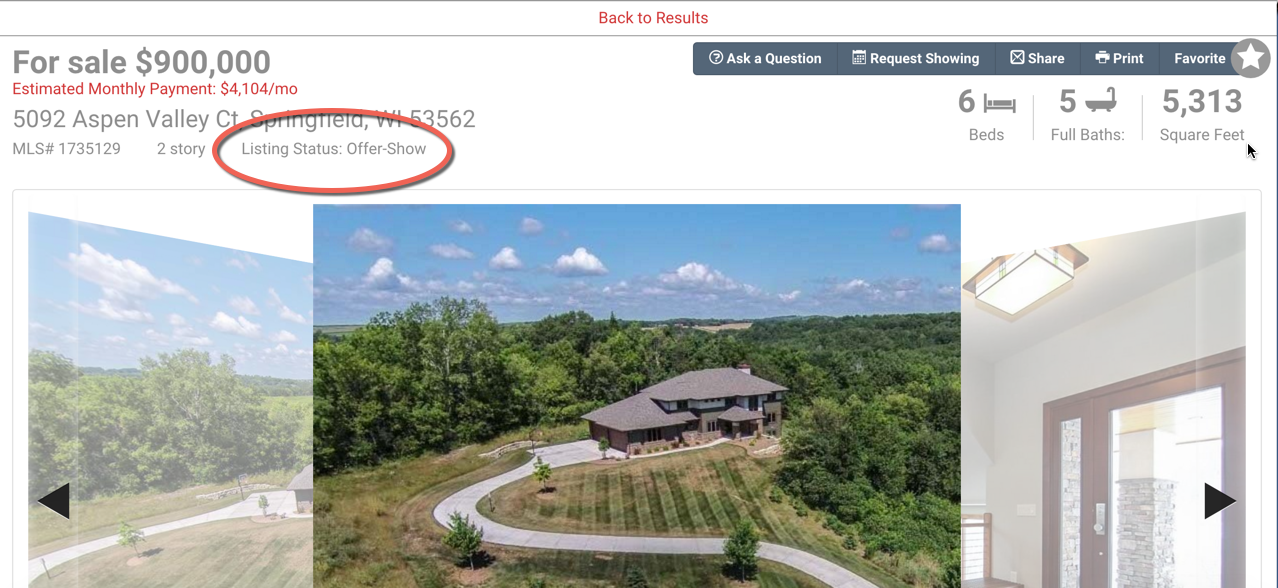The width and height of the screenshot is (1278, 588).
Task: Click the bed icon beside 6 Beds
Action: tap(999, 102)
